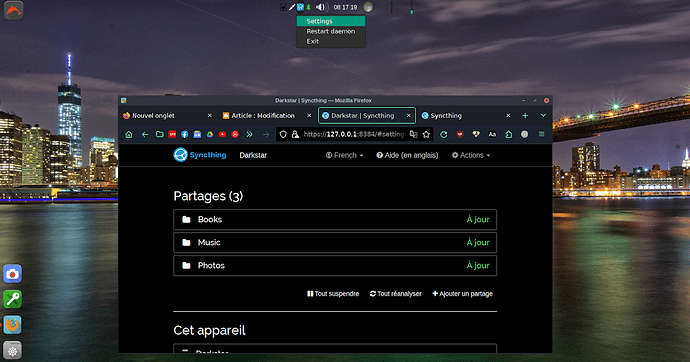Open the Google Drive bookmark icon
This screenshot has height=362, width=690.
[x=210, y=135]
